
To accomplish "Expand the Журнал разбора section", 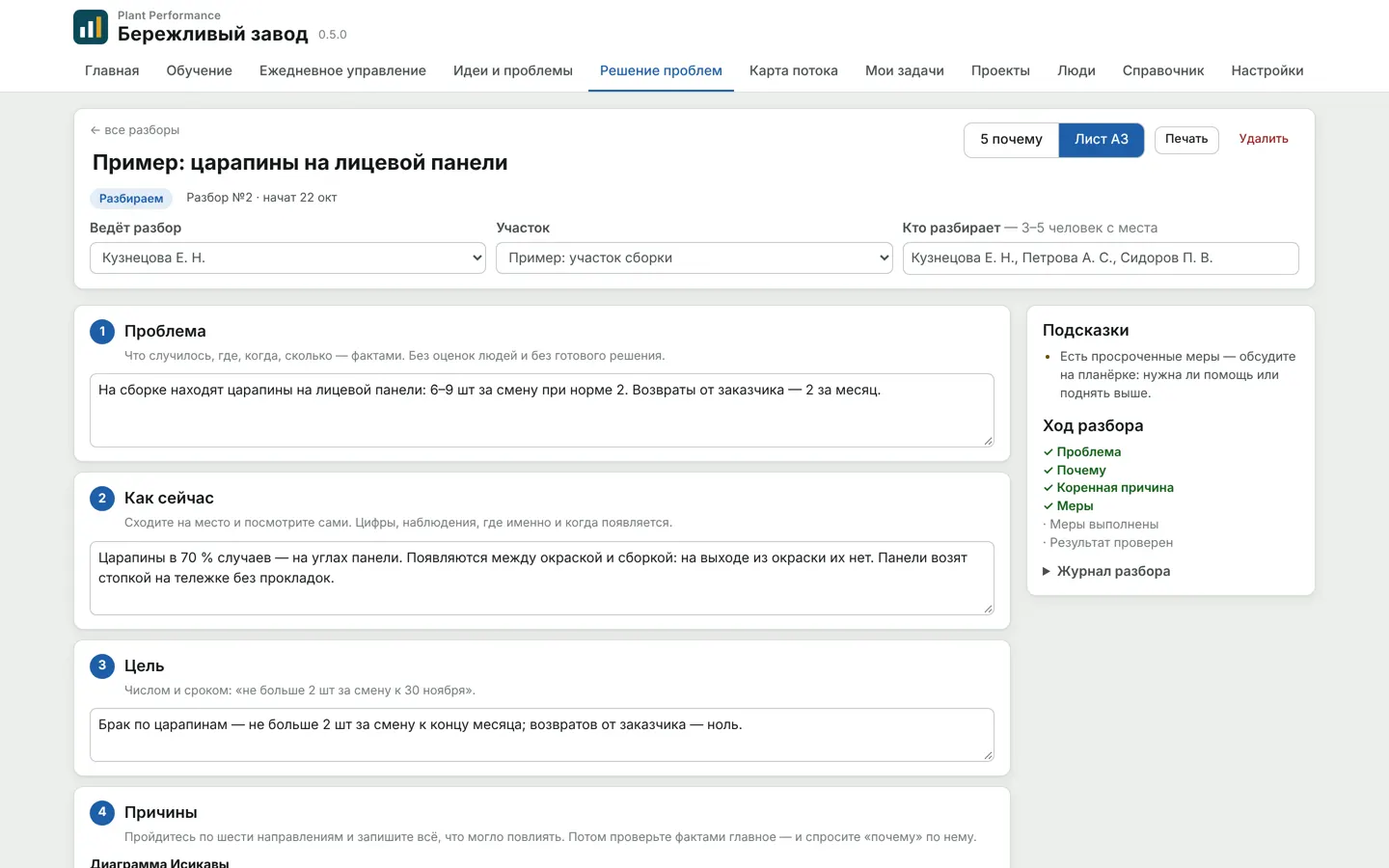I will click(1106, 571).
